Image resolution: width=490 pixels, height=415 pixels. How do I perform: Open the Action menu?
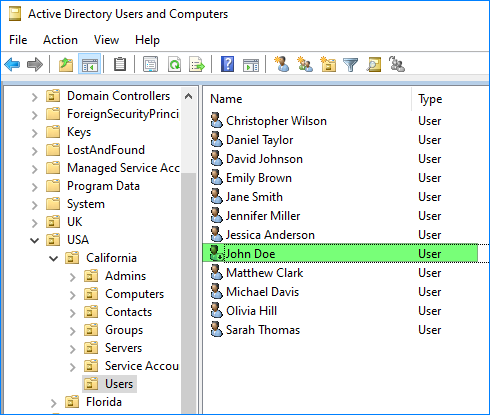(x=60, y=40)
